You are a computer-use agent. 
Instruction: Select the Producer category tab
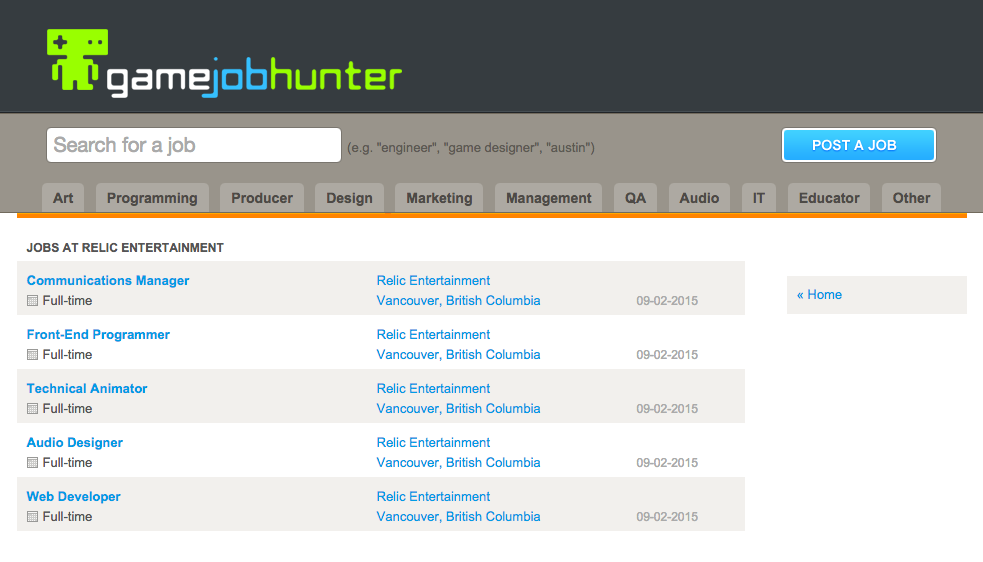(262, 198)
